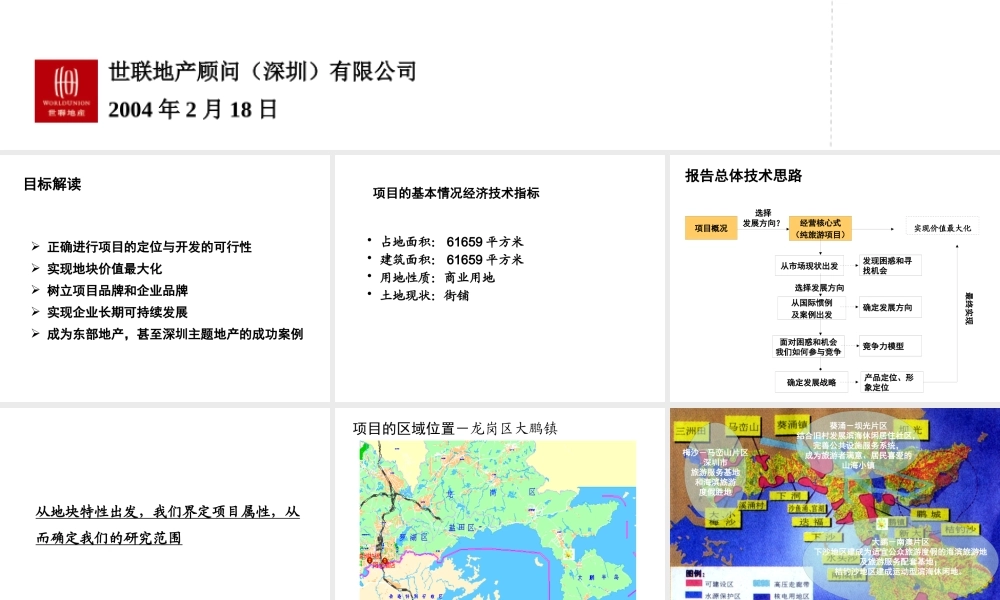The height and width of the screenshot is (600, 1000).
Task: Click the yellow 溪涌村 map label
Action: [752, 505]
